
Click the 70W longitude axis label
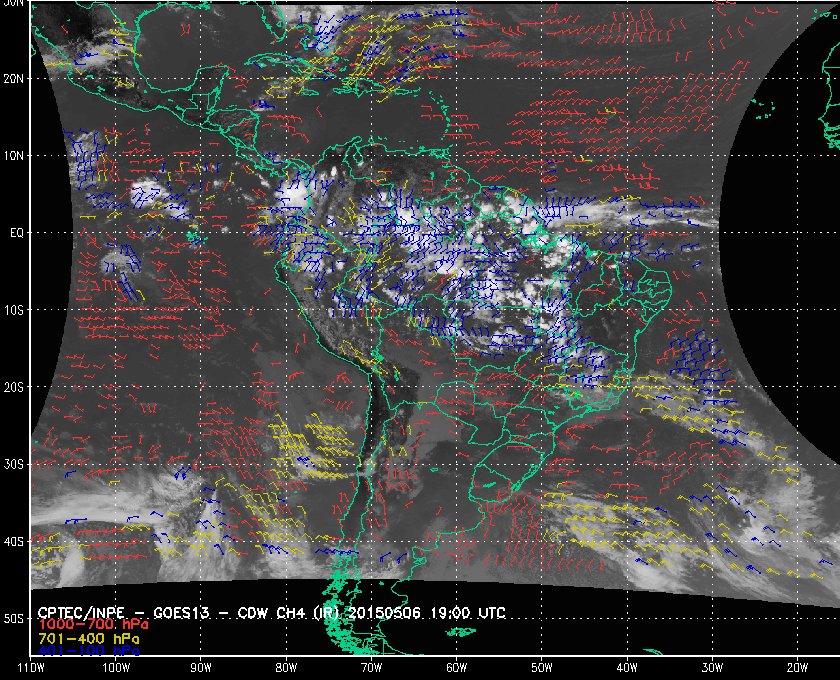click(x=371, y=666)
